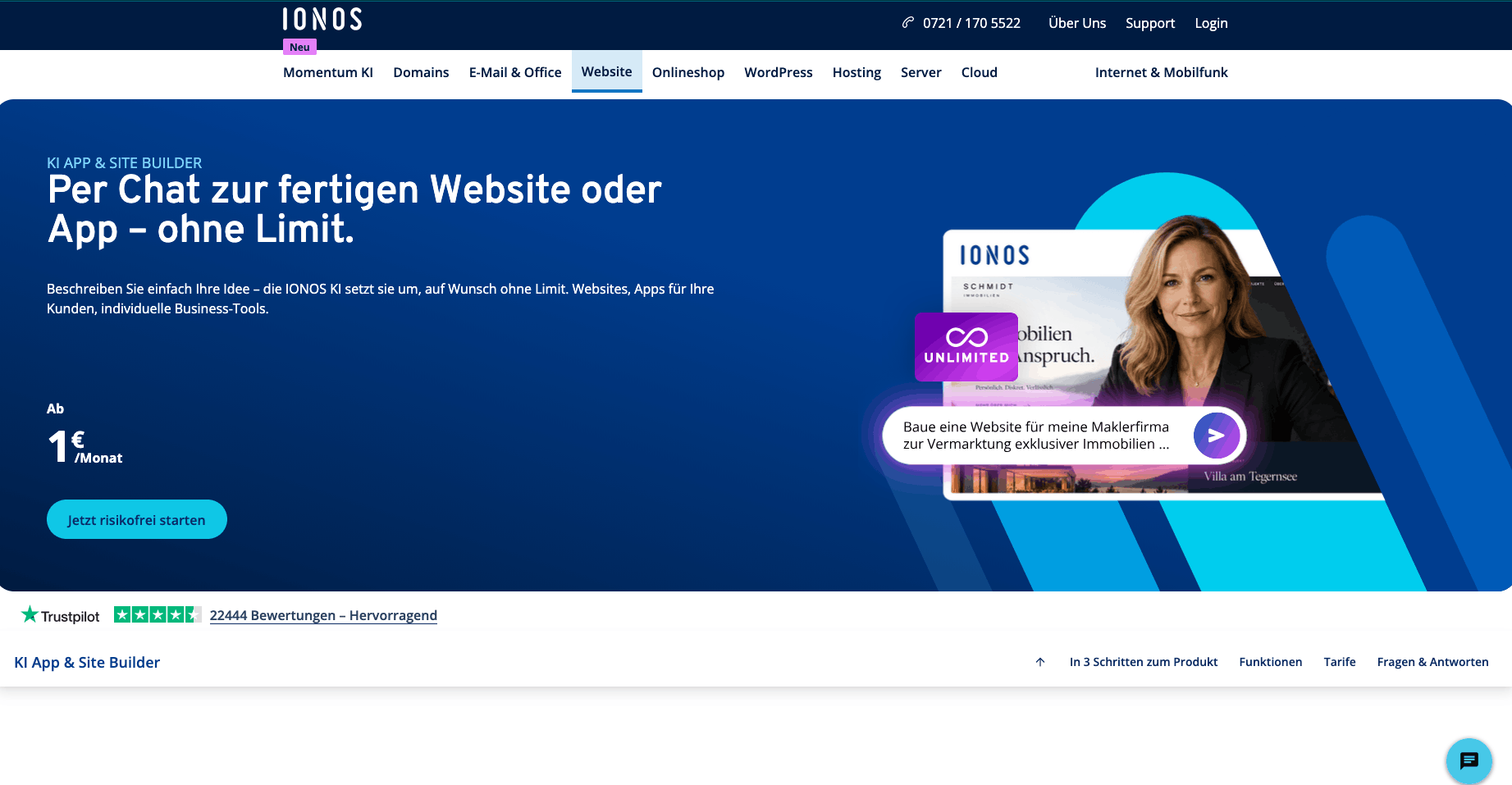The height and width of the screenshot is (785, 1512).
Task: Click the Login link
Action: click(x=1211, y=23)
